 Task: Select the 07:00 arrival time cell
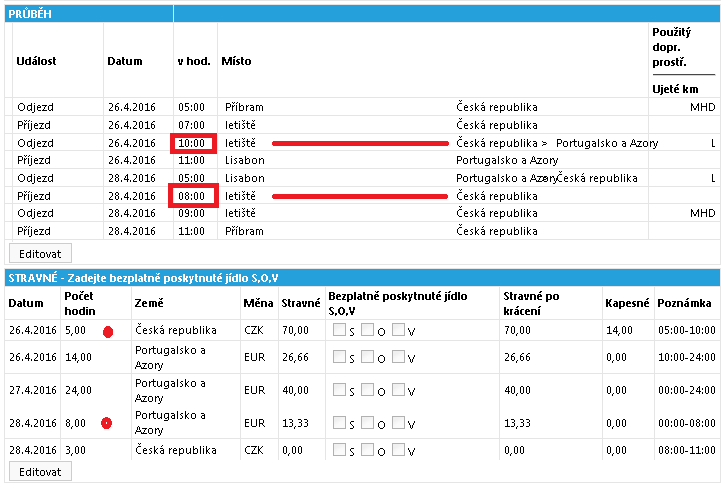click(191, 125)
